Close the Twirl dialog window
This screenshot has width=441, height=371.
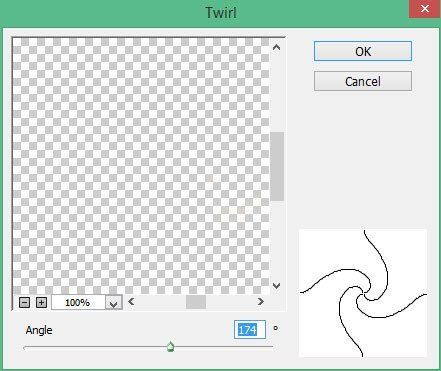tap(424, 9)
